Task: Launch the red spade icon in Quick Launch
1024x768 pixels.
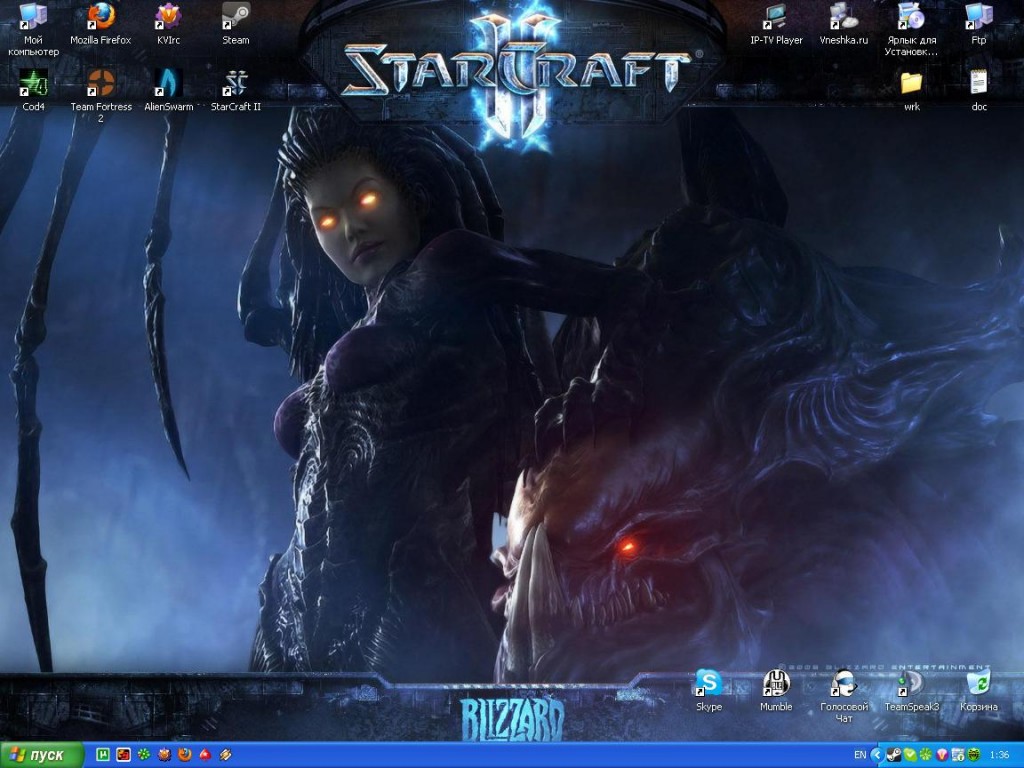Action: (x=205, y=755)
